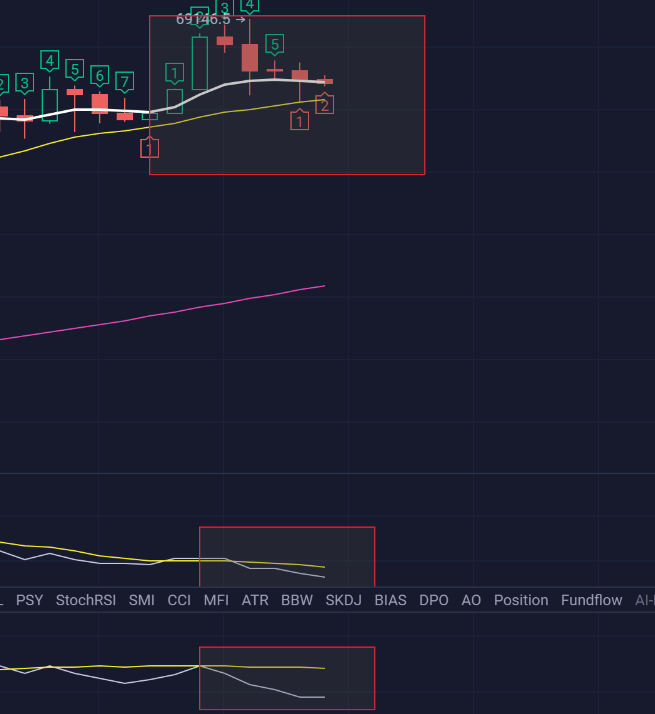The width and height of the screenshot is (655, 714).
Task: Select the SMI indicator tab
Action: tap(142, 600)
